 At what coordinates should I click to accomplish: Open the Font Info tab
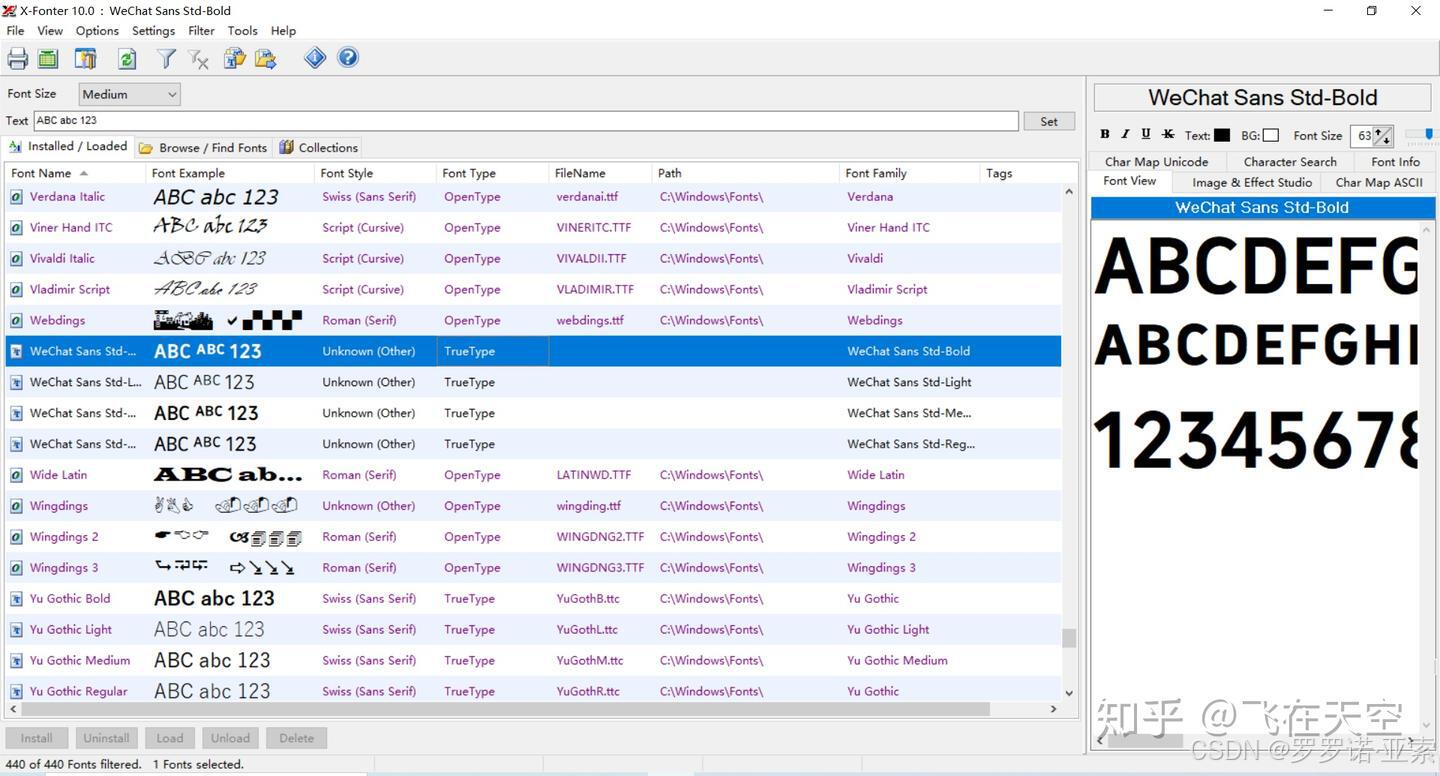click(x=1395, y=162)
